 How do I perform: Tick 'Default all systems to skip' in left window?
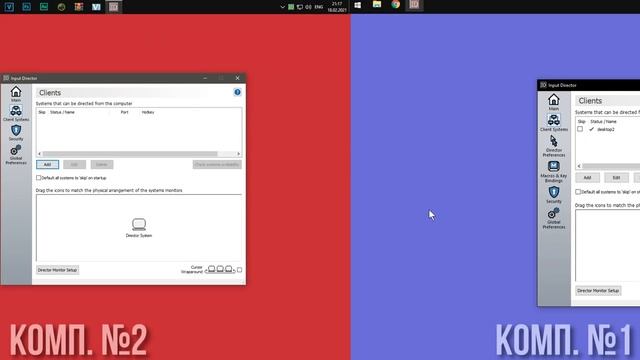[39, 178]
